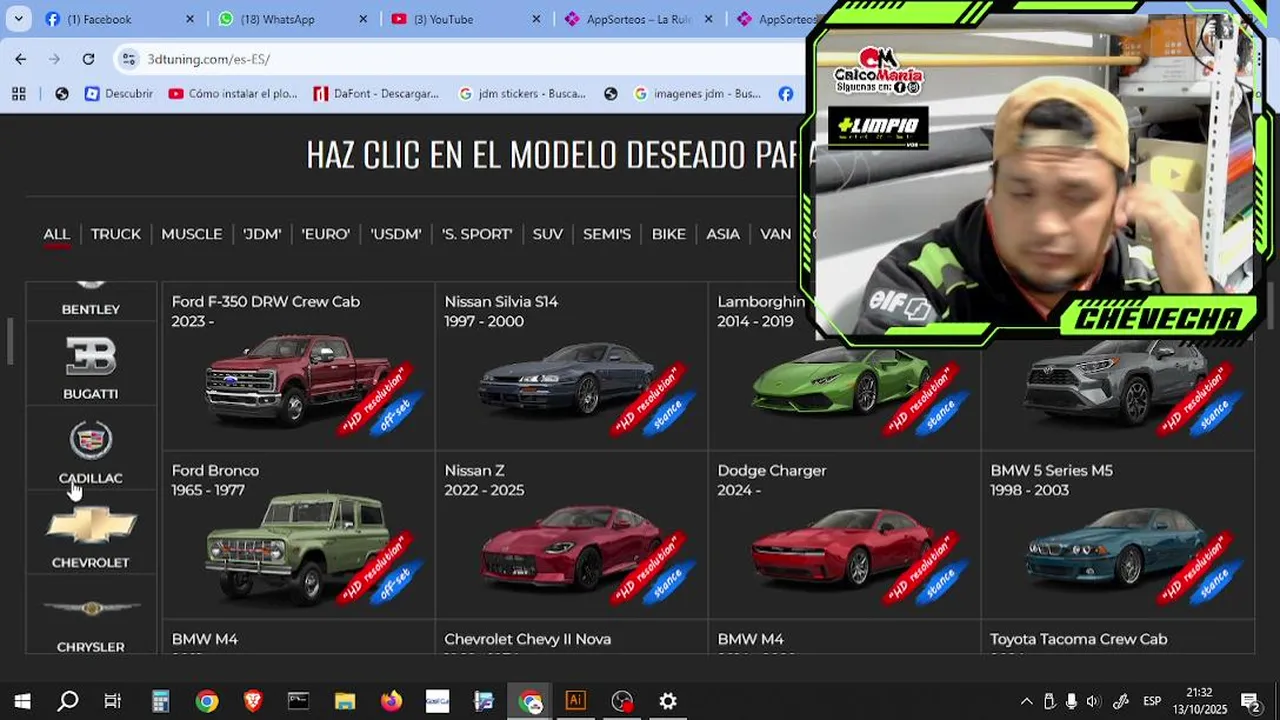The height and width of the screenshot is (720, 1280).
Task: Select the Cadillac brand logo
Action: click(x=91, y=440)
